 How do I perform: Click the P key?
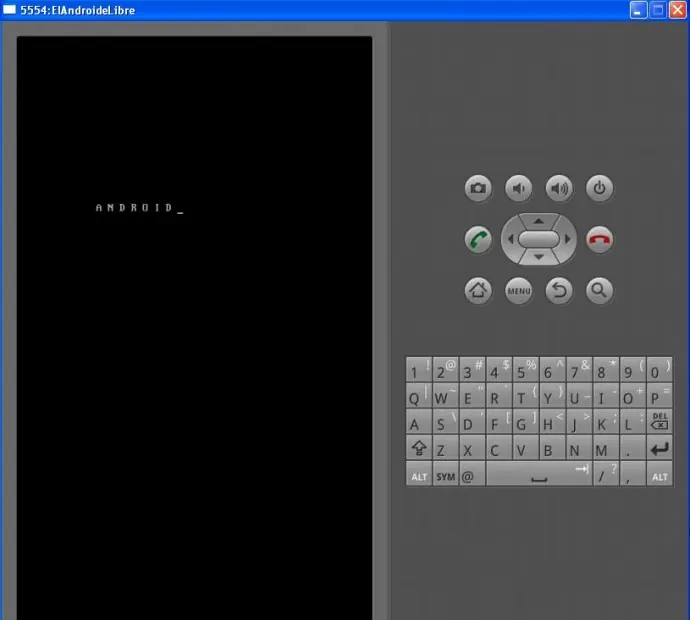click(x=660, y=396)
